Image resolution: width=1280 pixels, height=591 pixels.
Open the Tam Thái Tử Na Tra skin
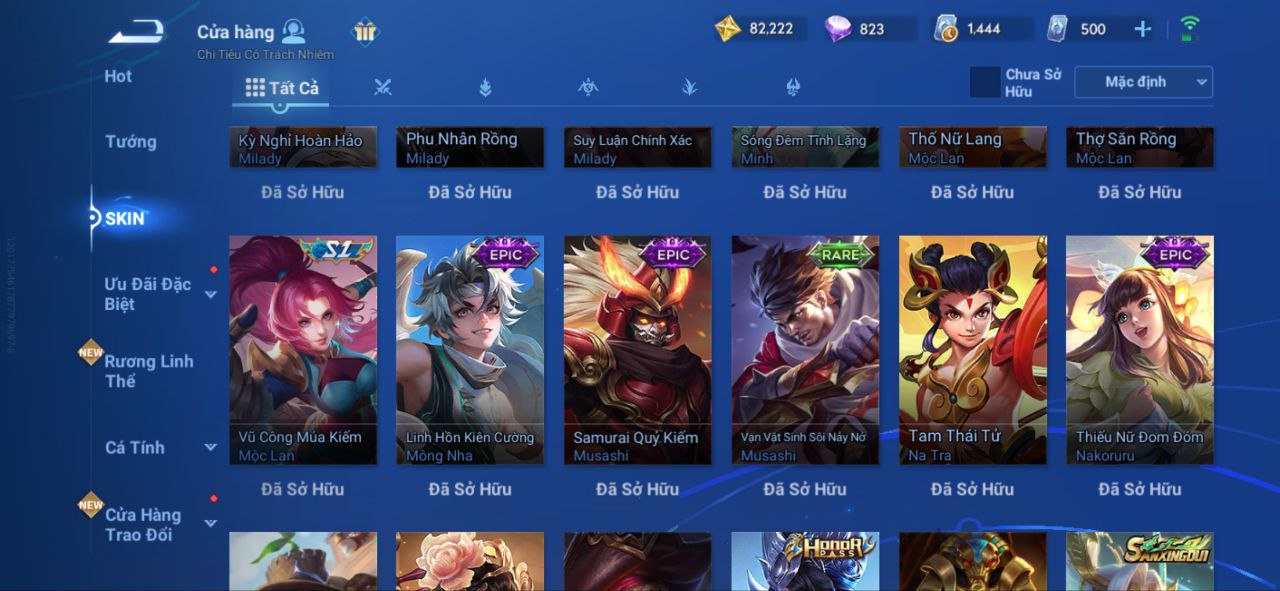pyautogui.click(x=973, y=350)
